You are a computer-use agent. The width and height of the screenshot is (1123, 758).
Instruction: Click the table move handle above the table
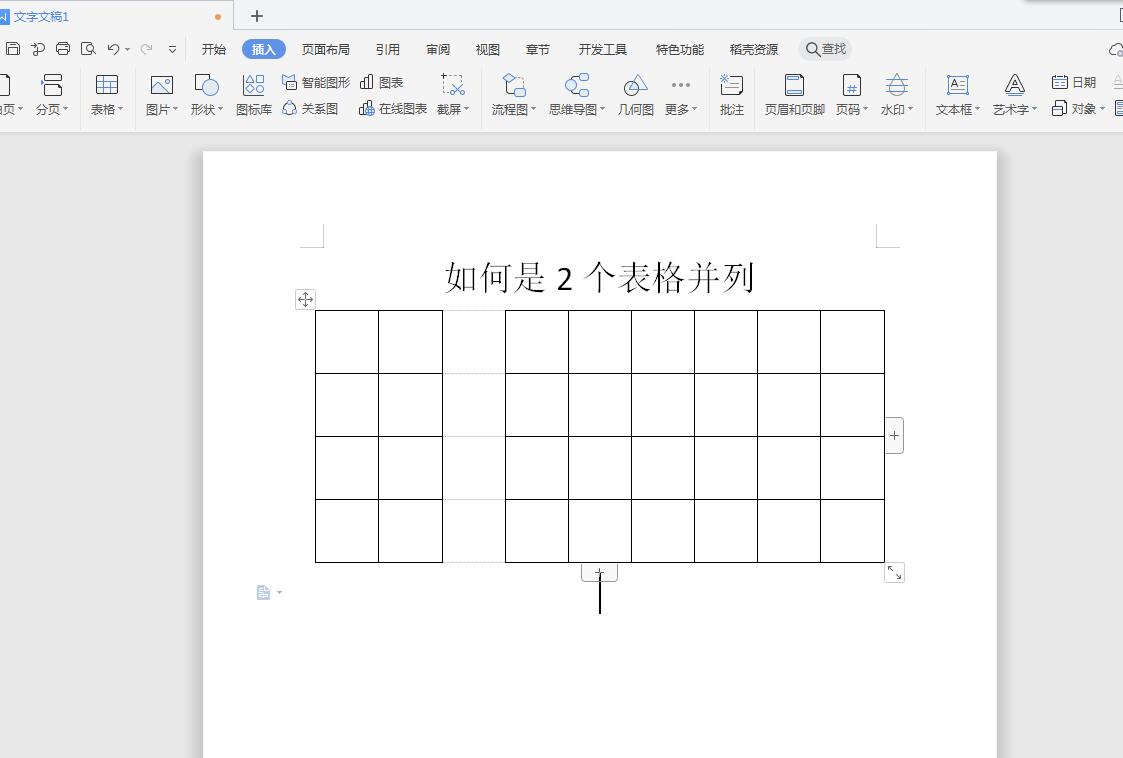point(305,298)
